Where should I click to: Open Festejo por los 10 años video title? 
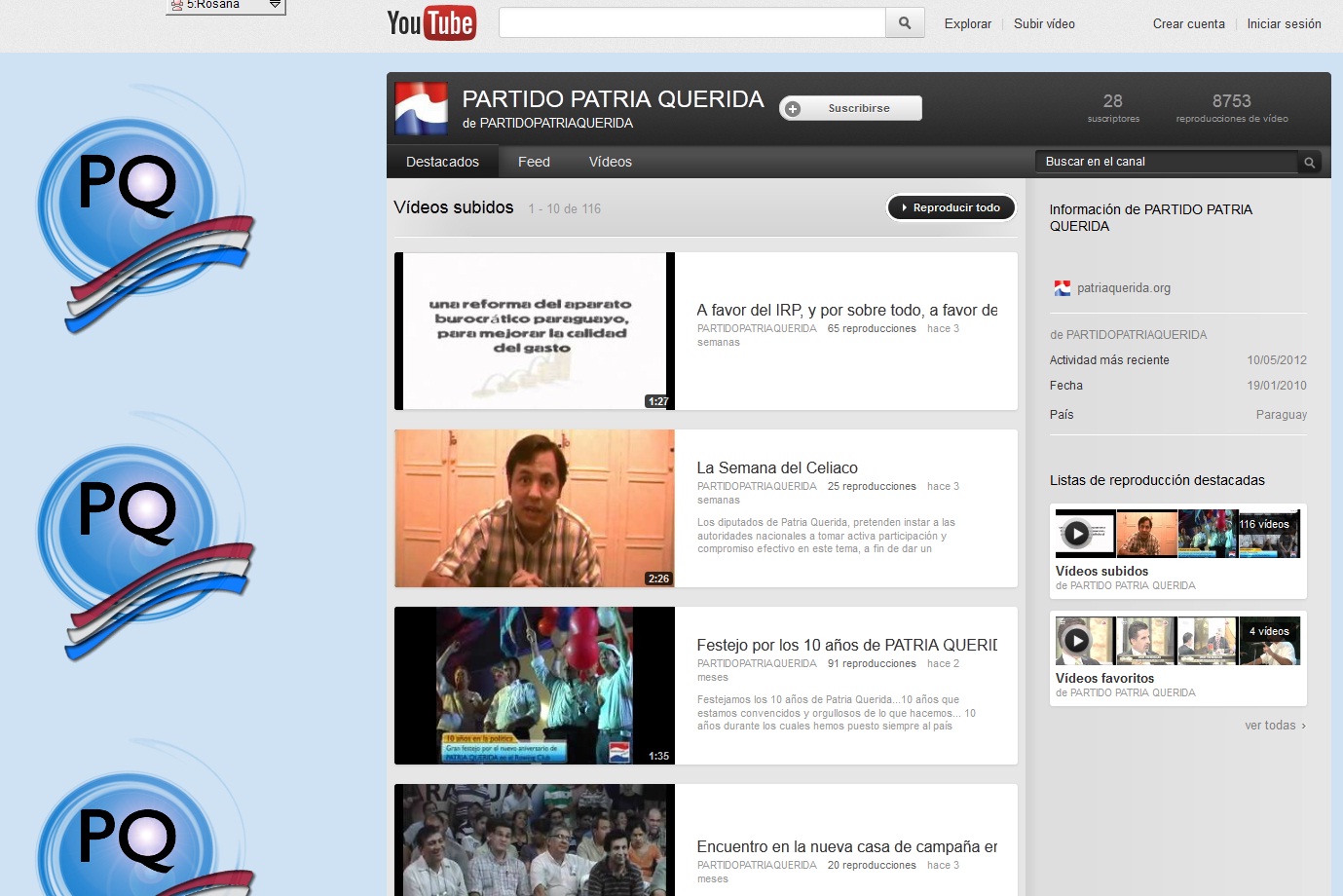click(x=846, y=645)
